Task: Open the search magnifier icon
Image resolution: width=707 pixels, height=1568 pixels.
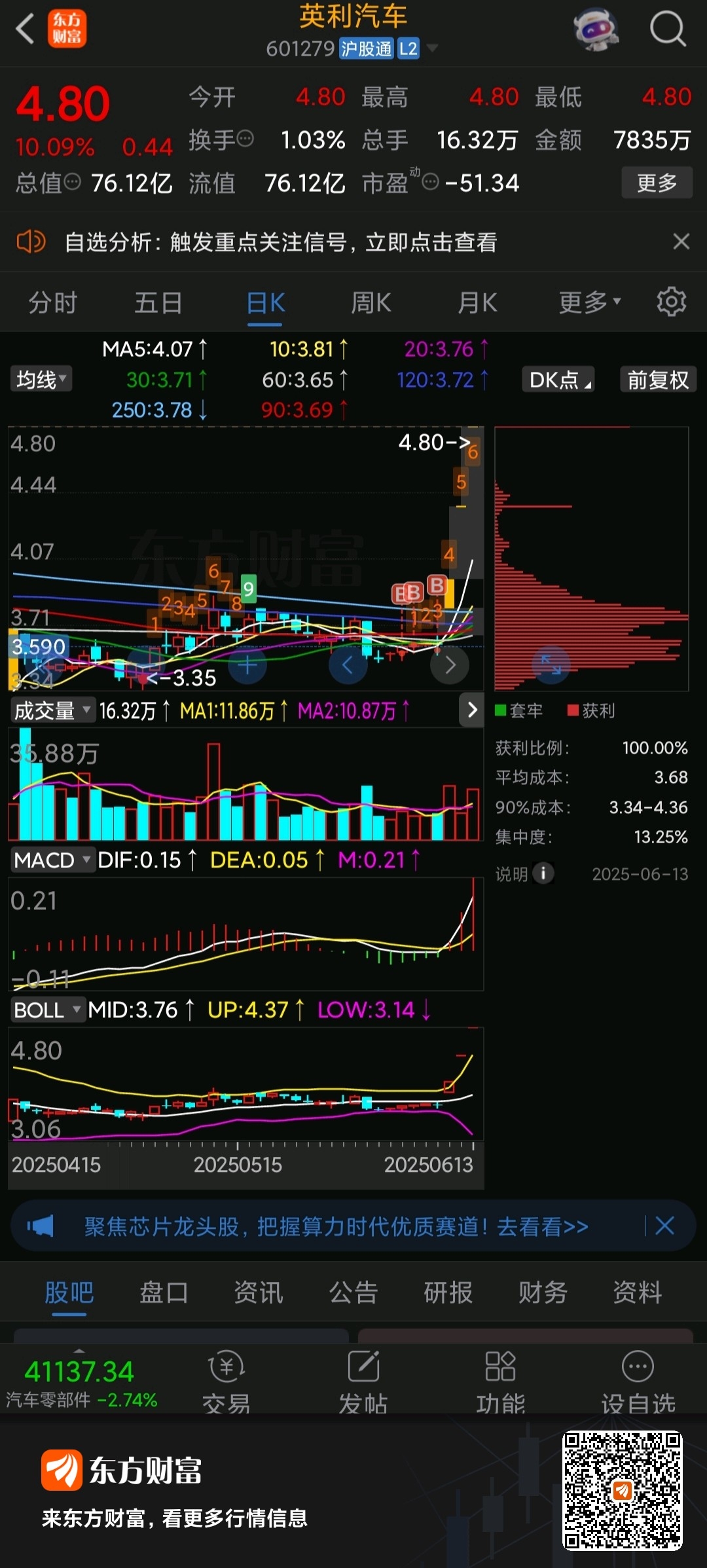Action: point(667,29)
